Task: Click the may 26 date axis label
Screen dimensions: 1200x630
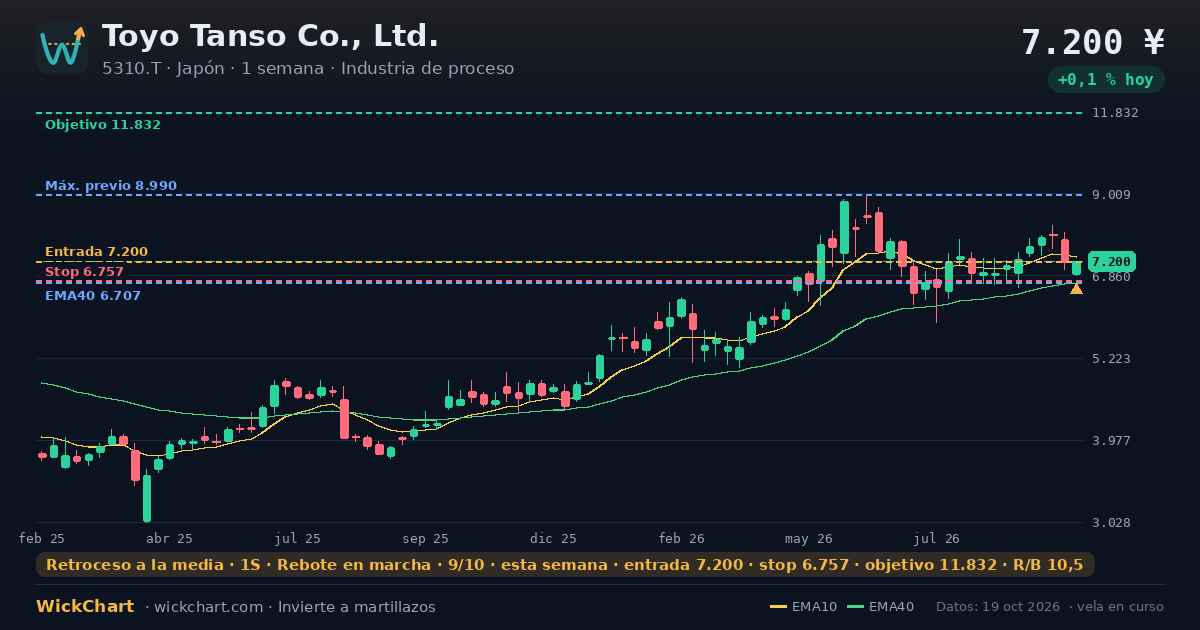Action: pyautogui.click(x=809, y=538)
